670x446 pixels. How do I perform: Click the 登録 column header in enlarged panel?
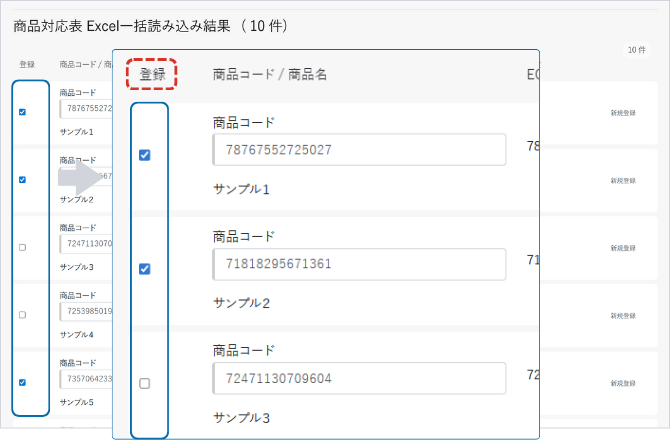(152, 74)
